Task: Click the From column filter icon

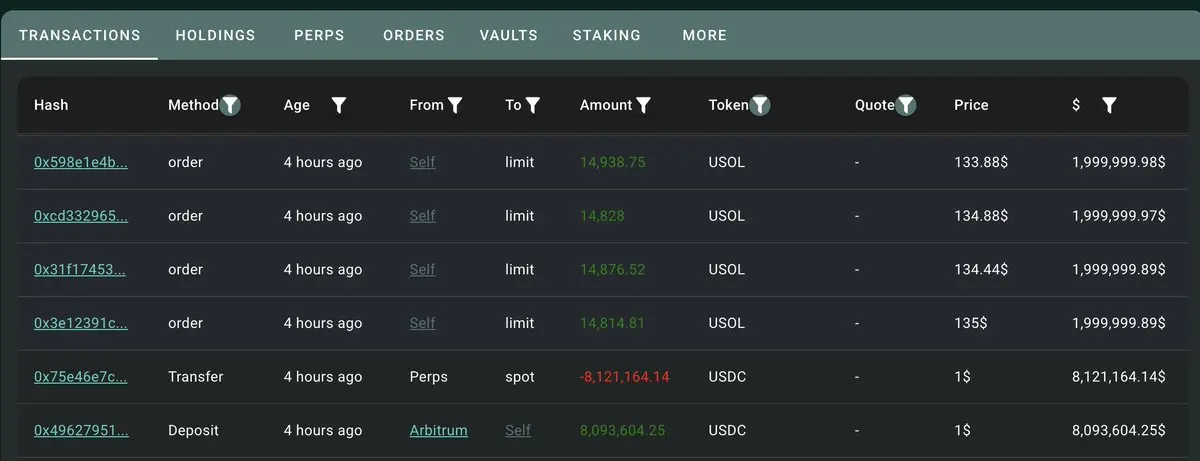Action: click(455, 105)
